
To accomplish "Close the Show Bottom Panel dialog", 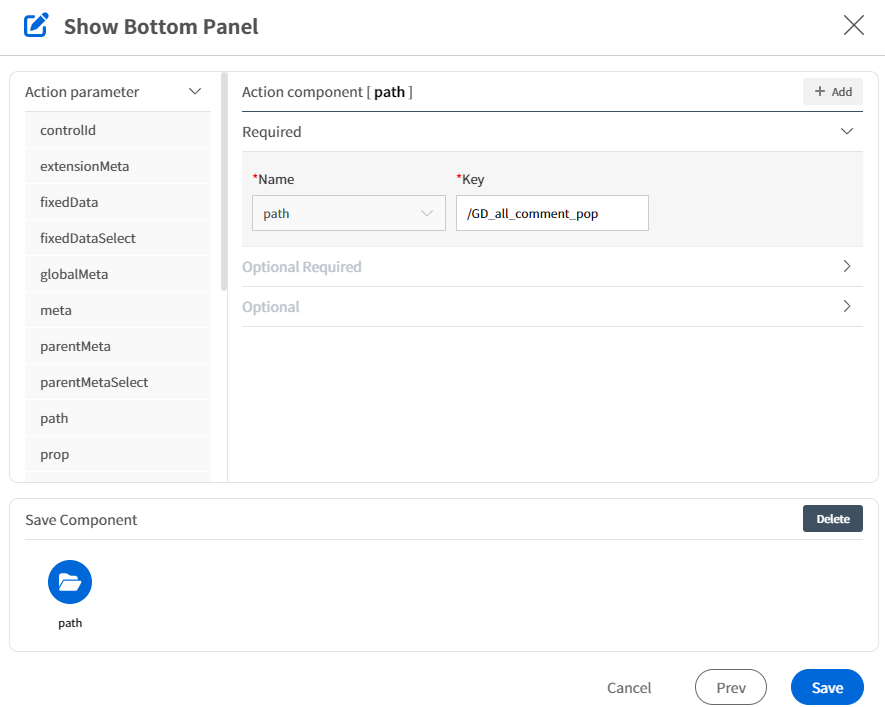I will pos(853,25).
